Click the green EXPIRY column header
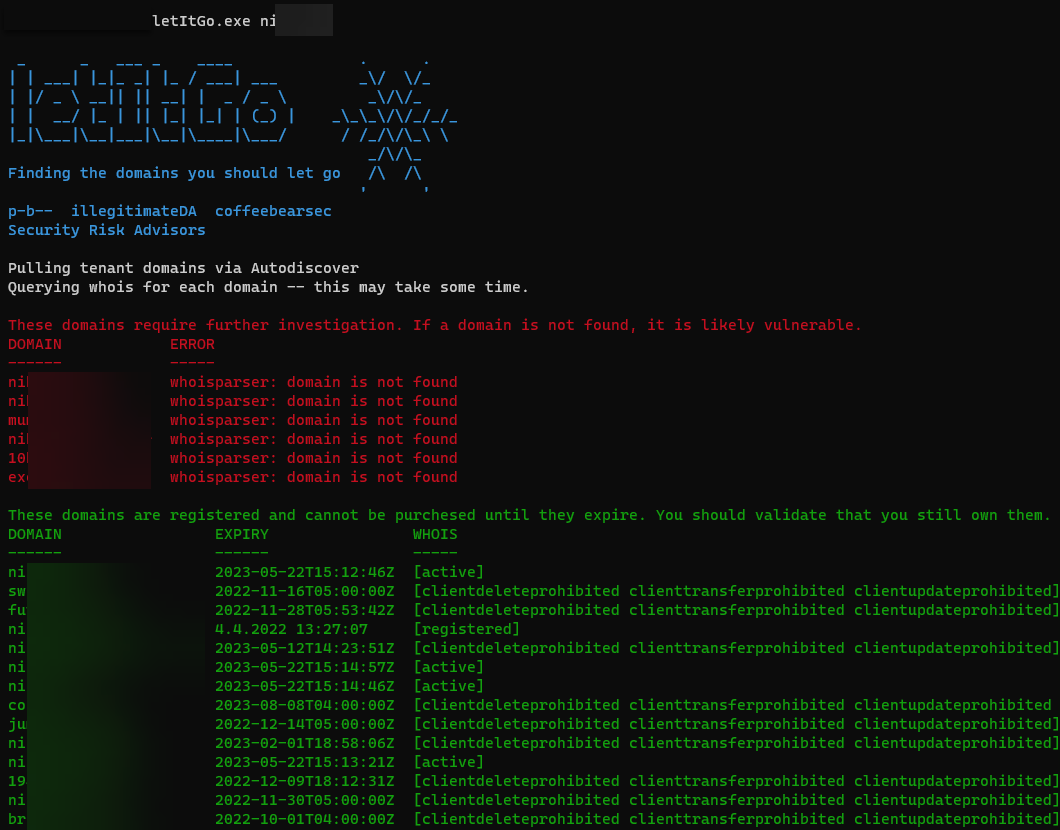This screenshot has width=1060, height=830. click(241, 534)
